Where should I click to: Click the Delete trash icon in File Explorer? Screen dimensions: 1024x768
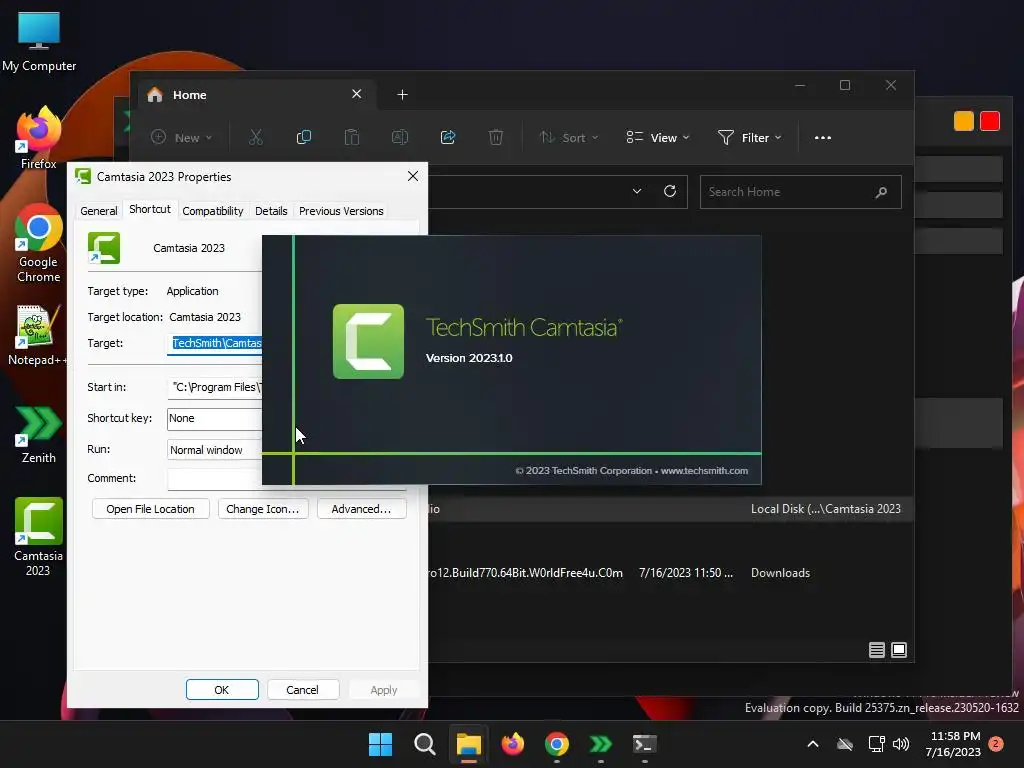point(496,137)
